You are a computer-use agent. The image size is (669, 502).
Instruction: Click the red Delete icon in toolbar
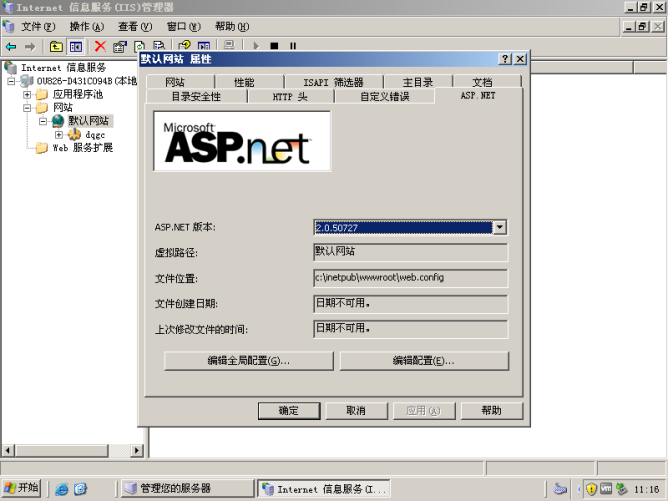coord(100,46)
